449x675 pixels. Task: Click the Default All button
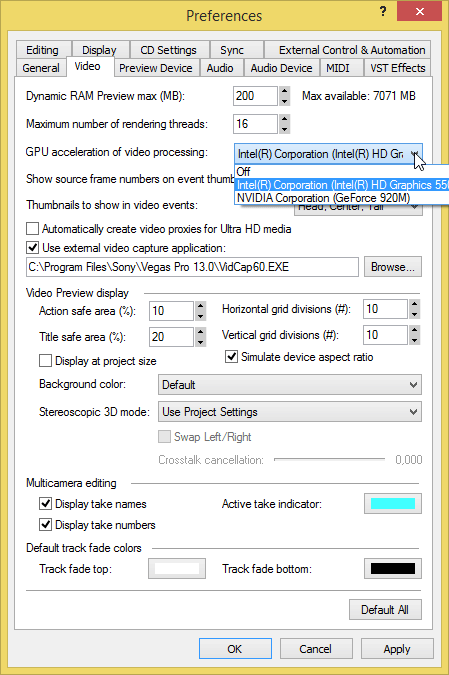click(385, 610)
